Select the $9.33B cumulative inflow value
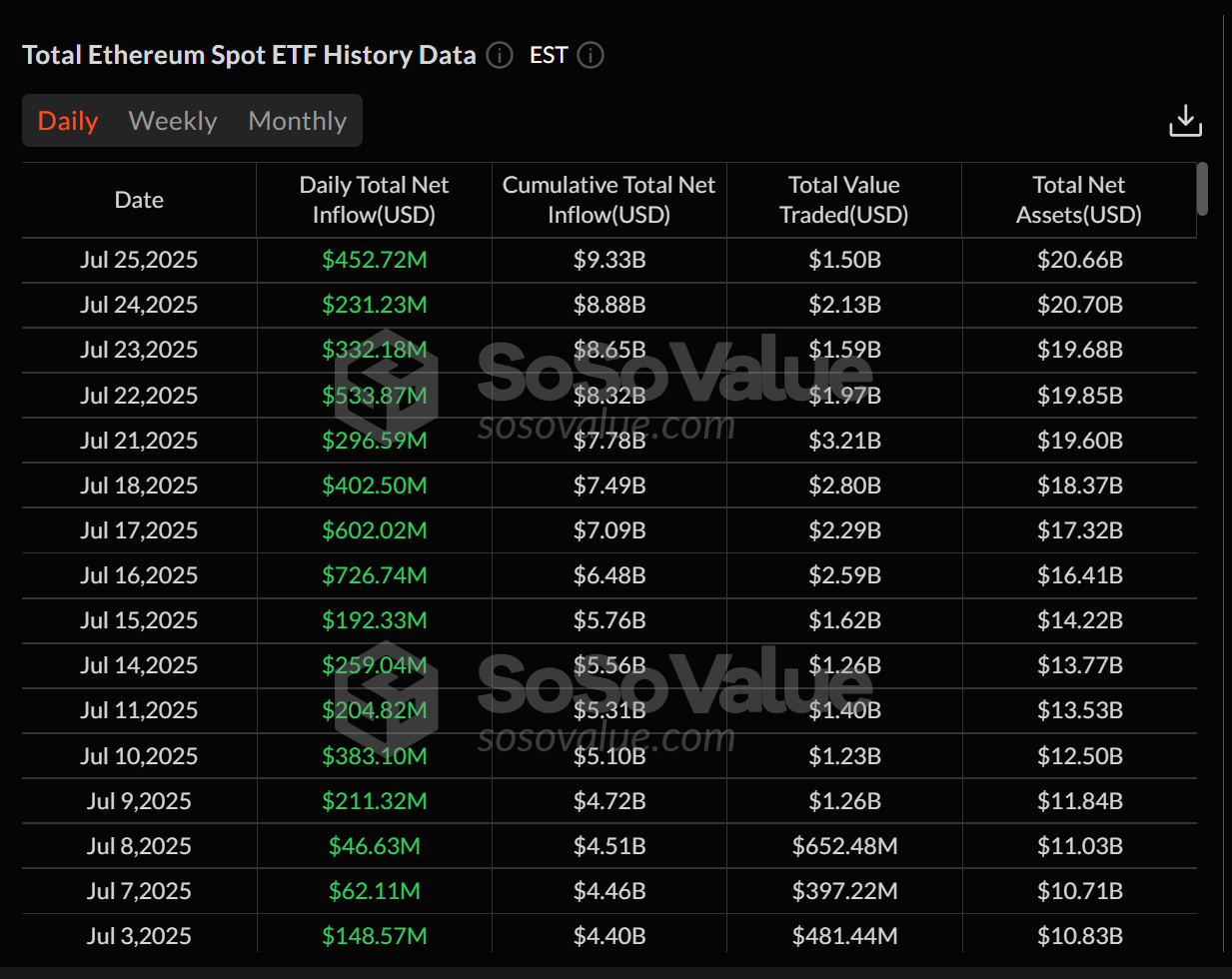 coord(610,259)
